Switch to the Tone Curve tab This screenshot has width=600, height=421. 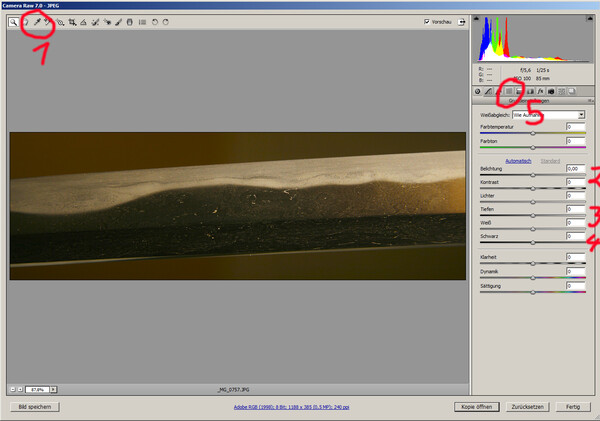(488, 91)
